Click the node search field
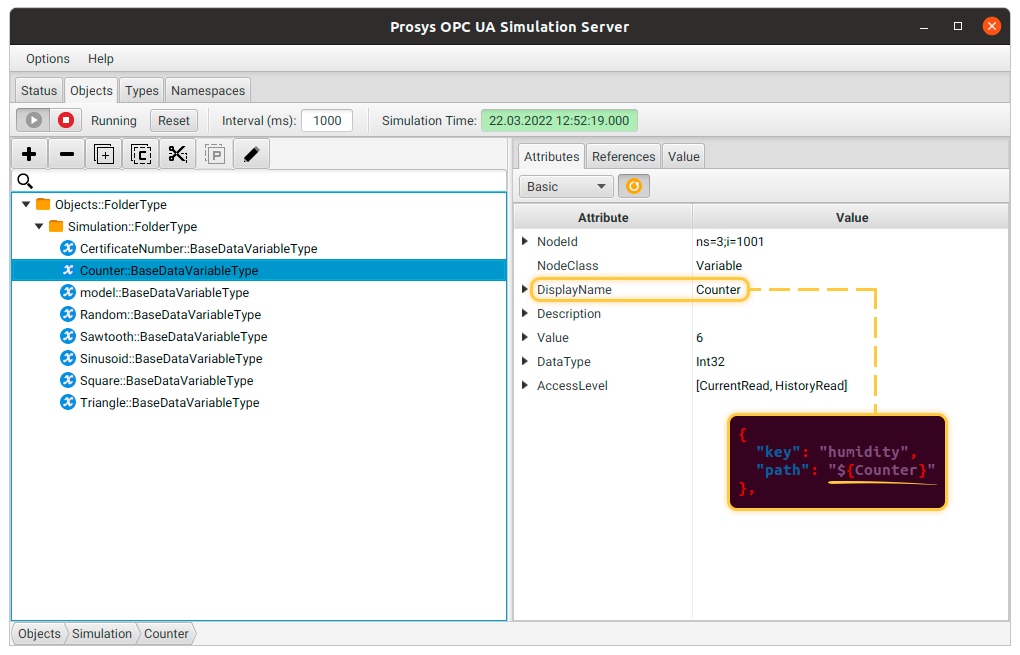 tap(259, 181)
